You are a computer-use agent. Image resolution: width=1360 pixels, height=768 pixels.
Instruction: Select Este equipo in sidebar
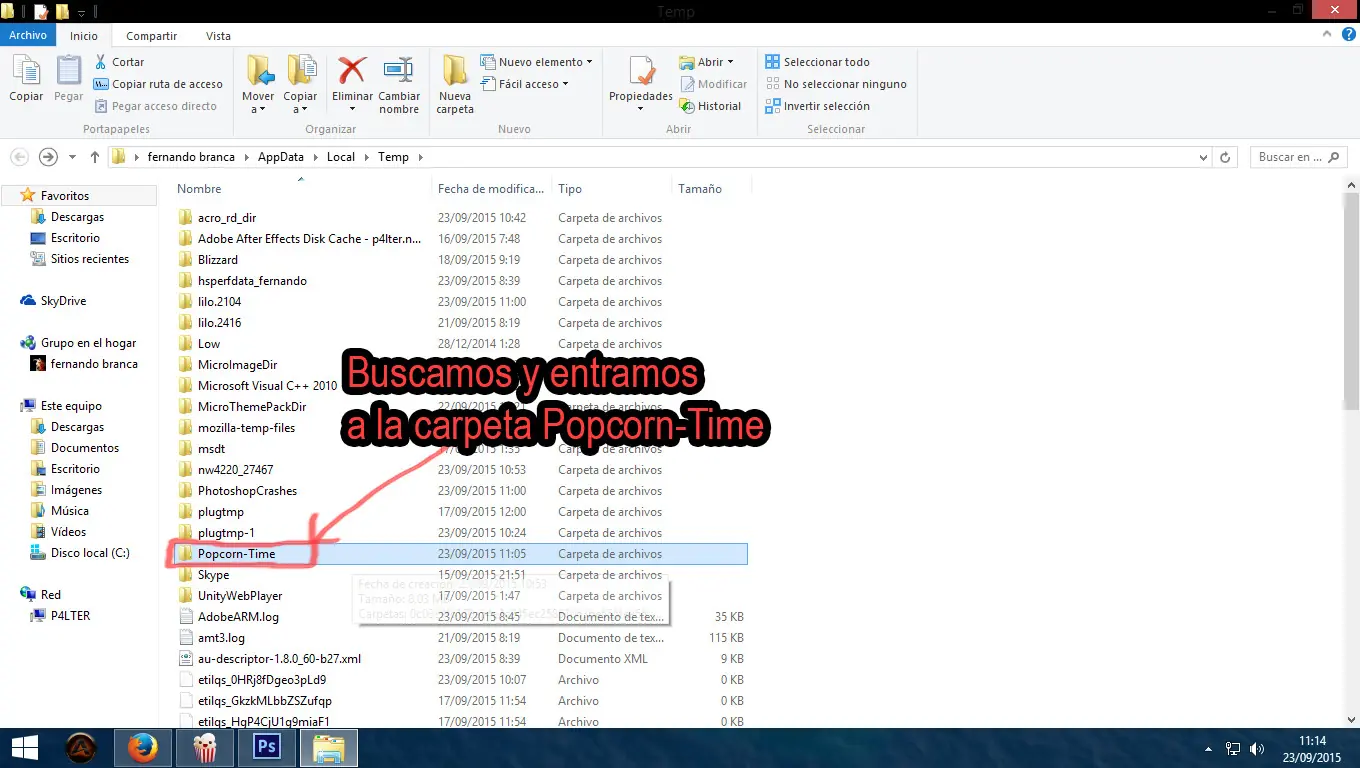pyautogui.click(x=71, y=406)
